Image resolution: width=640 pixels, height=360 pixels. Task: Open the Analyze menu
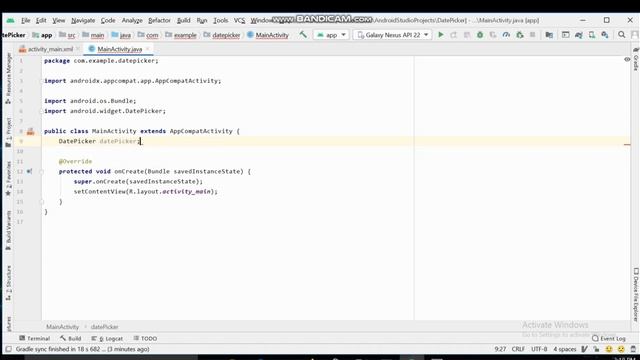[132, 20]
